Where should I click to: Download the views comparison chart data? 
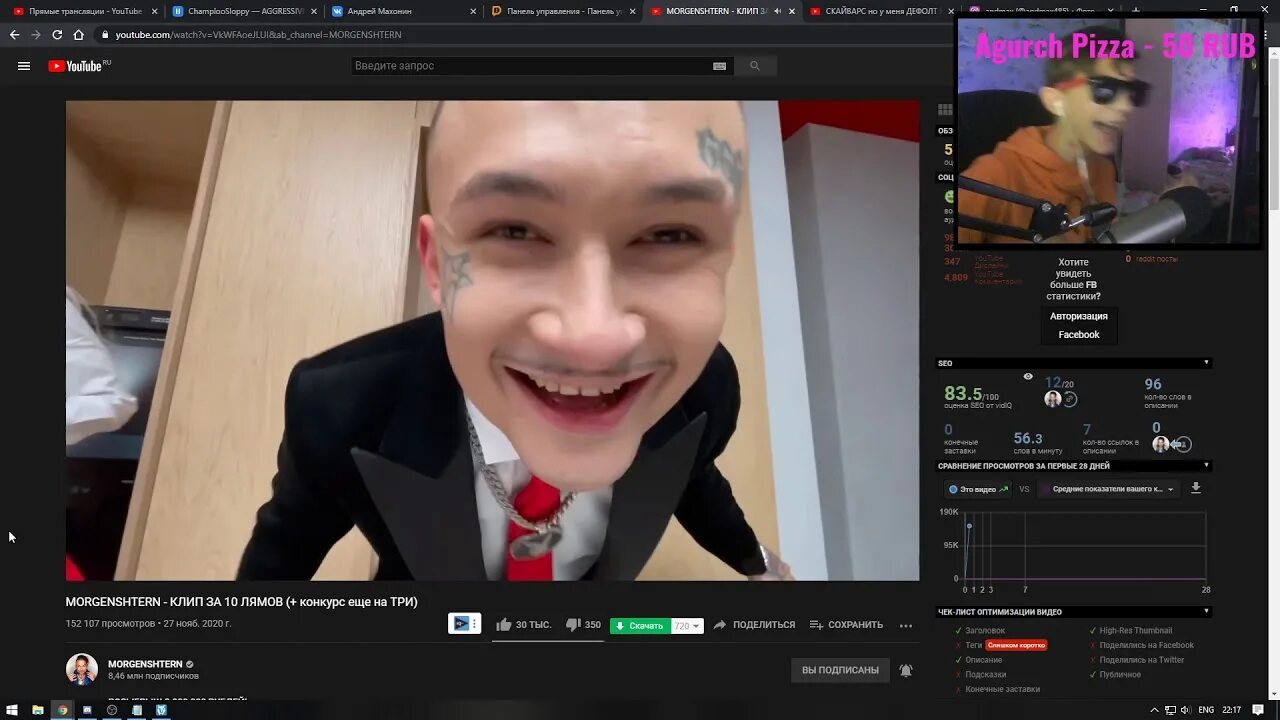(x=1195, y=488)
